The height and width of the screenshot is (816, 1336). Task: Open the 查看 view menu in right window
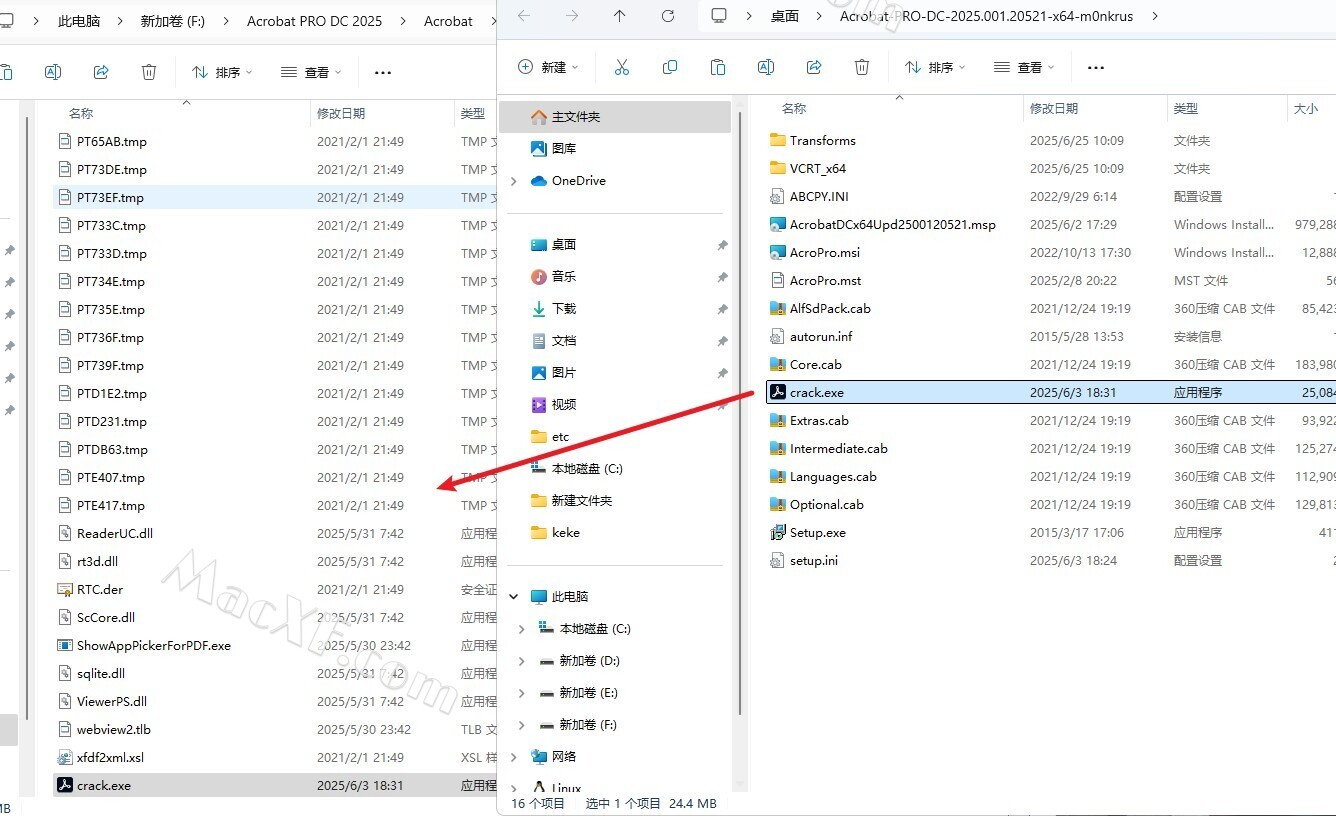[1024, 67]
